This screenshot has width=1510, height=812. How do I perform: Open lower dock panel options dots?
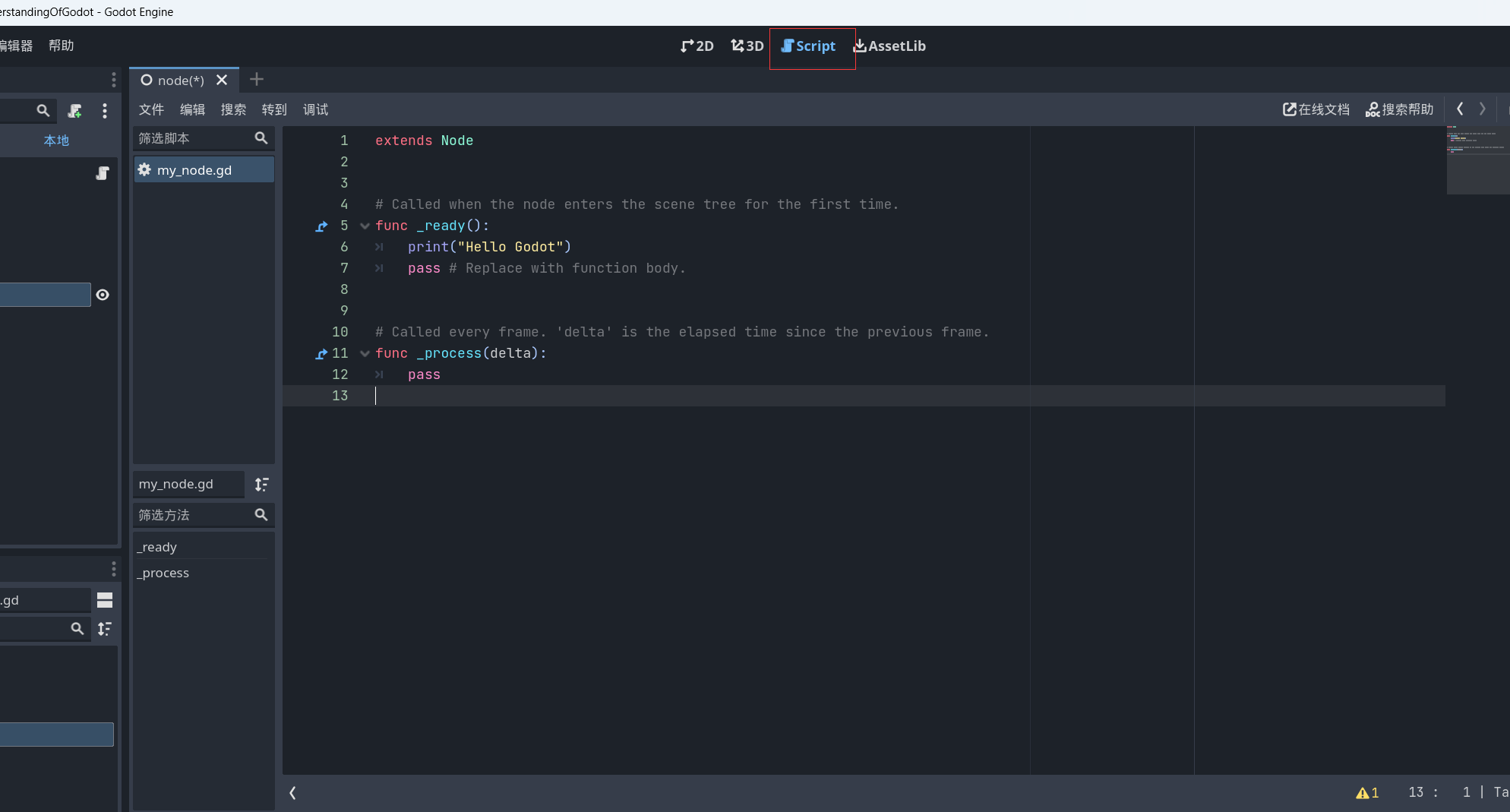point(114,569)
